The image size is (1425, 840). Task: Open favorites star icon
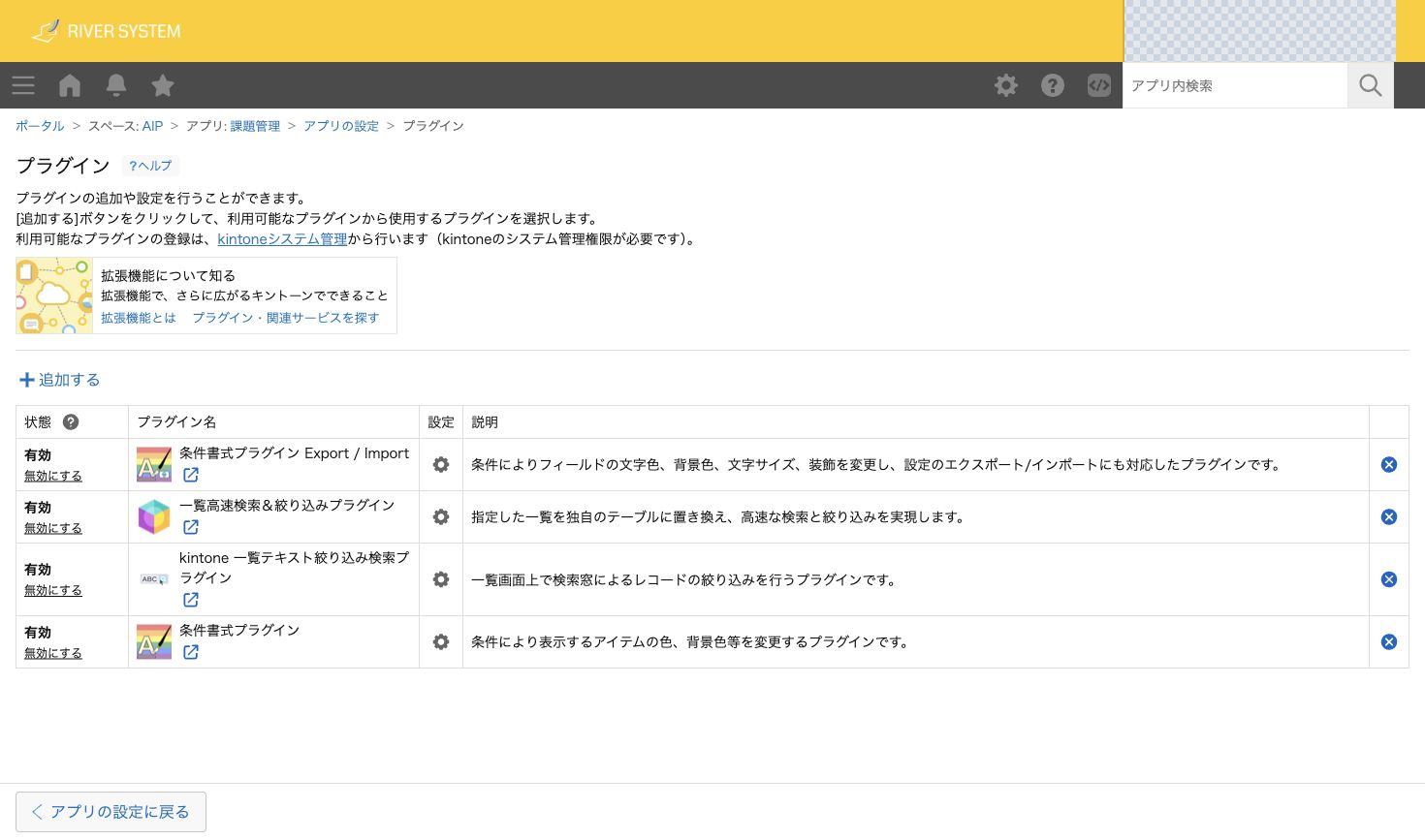pyautogui.click(x=163, y=85)
